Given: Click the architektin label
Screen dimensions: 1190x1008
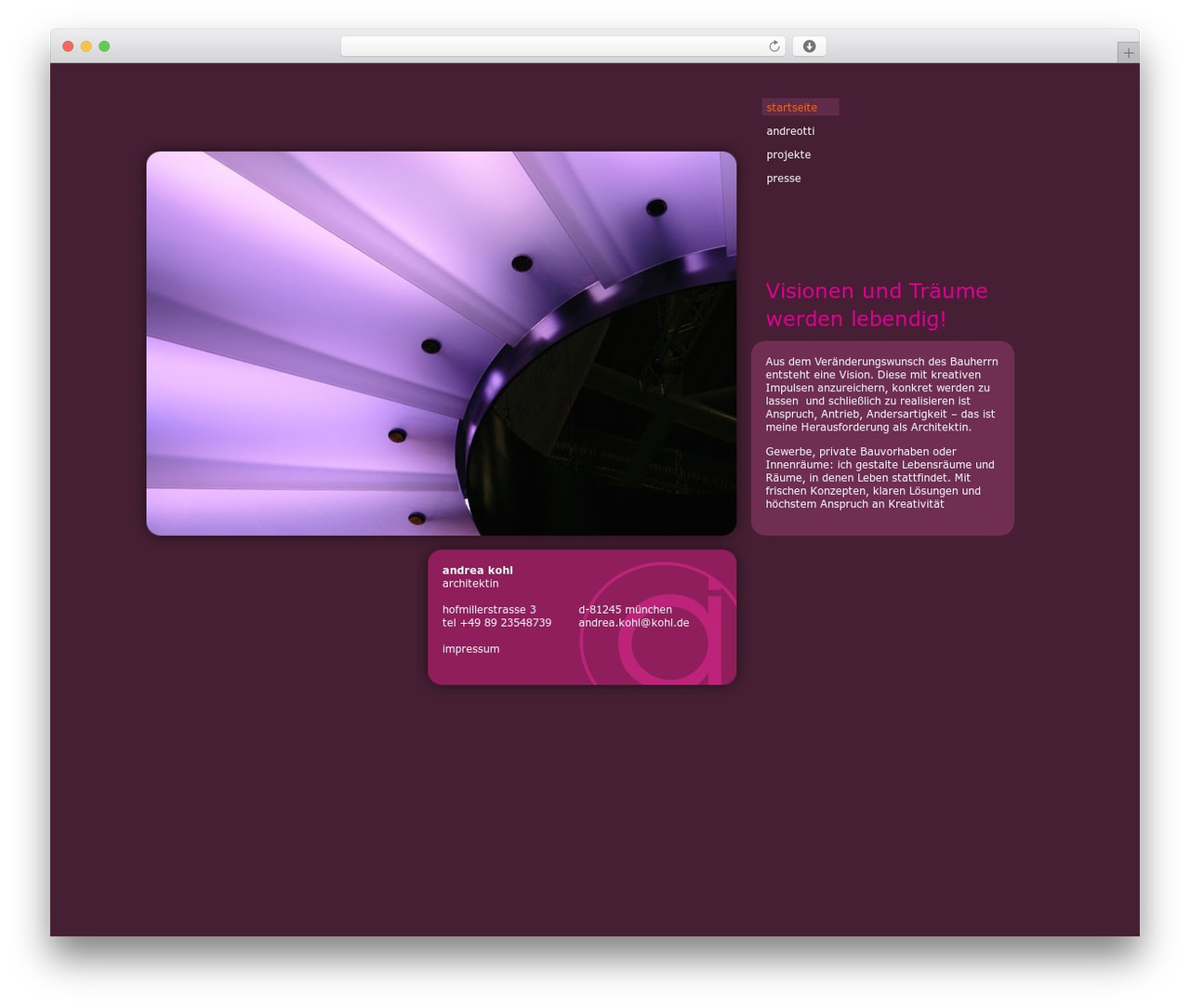Looking at the screenshot, I should click(470, 584).
